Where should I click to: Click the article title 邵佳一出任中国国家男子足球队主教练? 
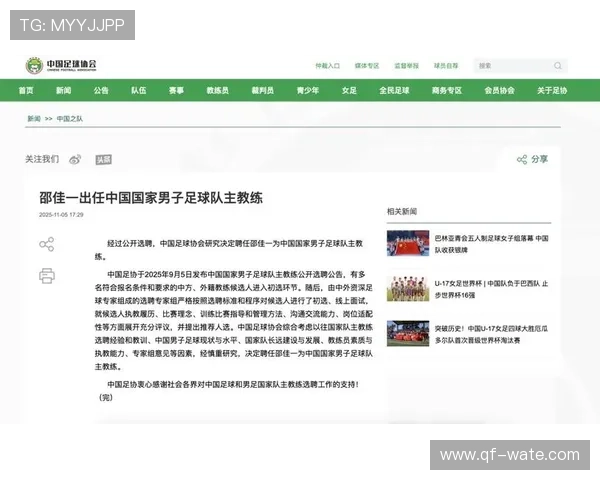[x=151, y=198]
